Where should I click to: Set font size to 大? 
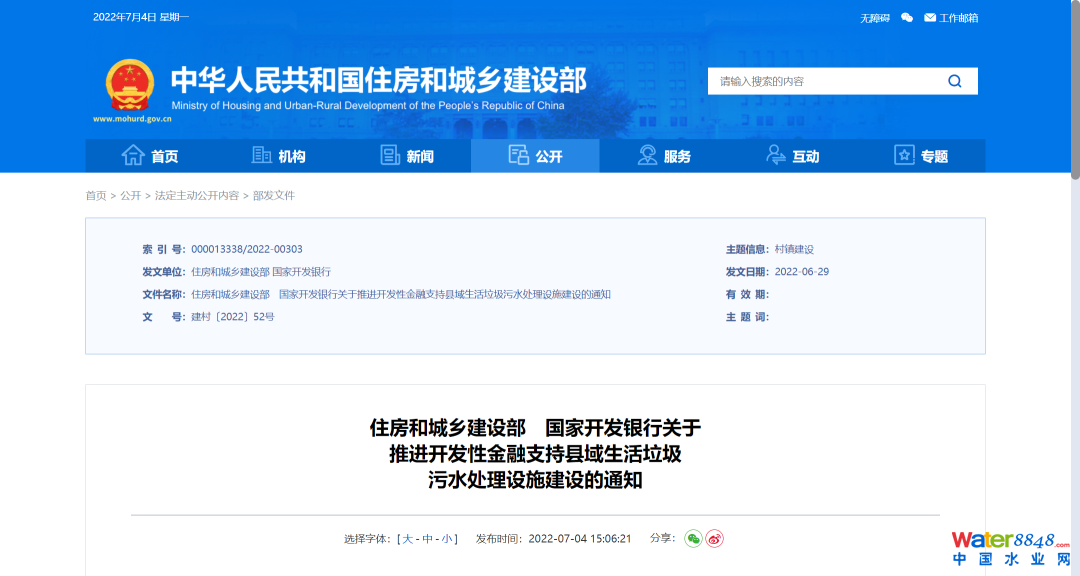[407, 539]
